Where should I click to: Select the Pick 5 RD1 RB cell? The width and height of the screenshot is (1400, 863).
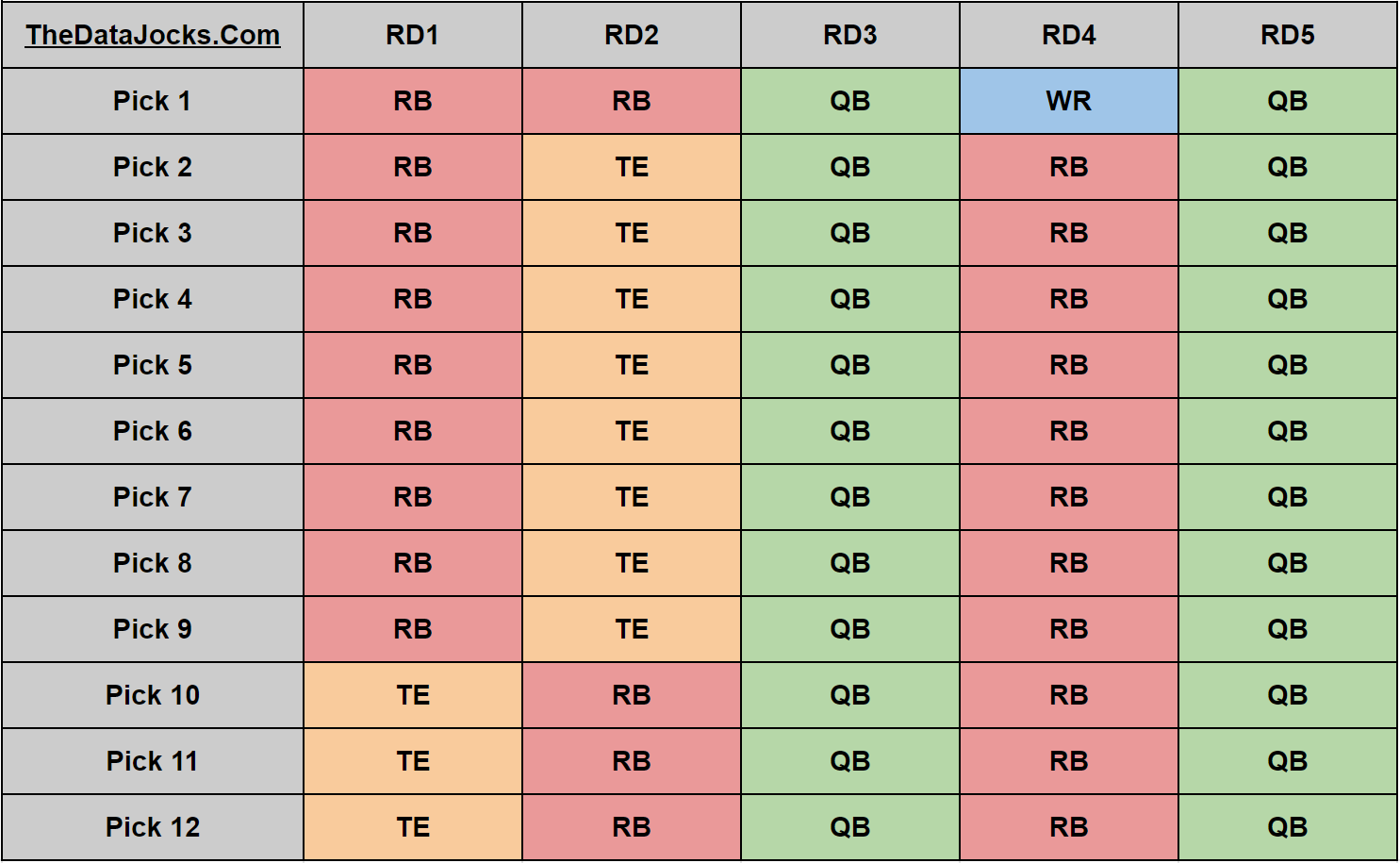pos(413,365)
